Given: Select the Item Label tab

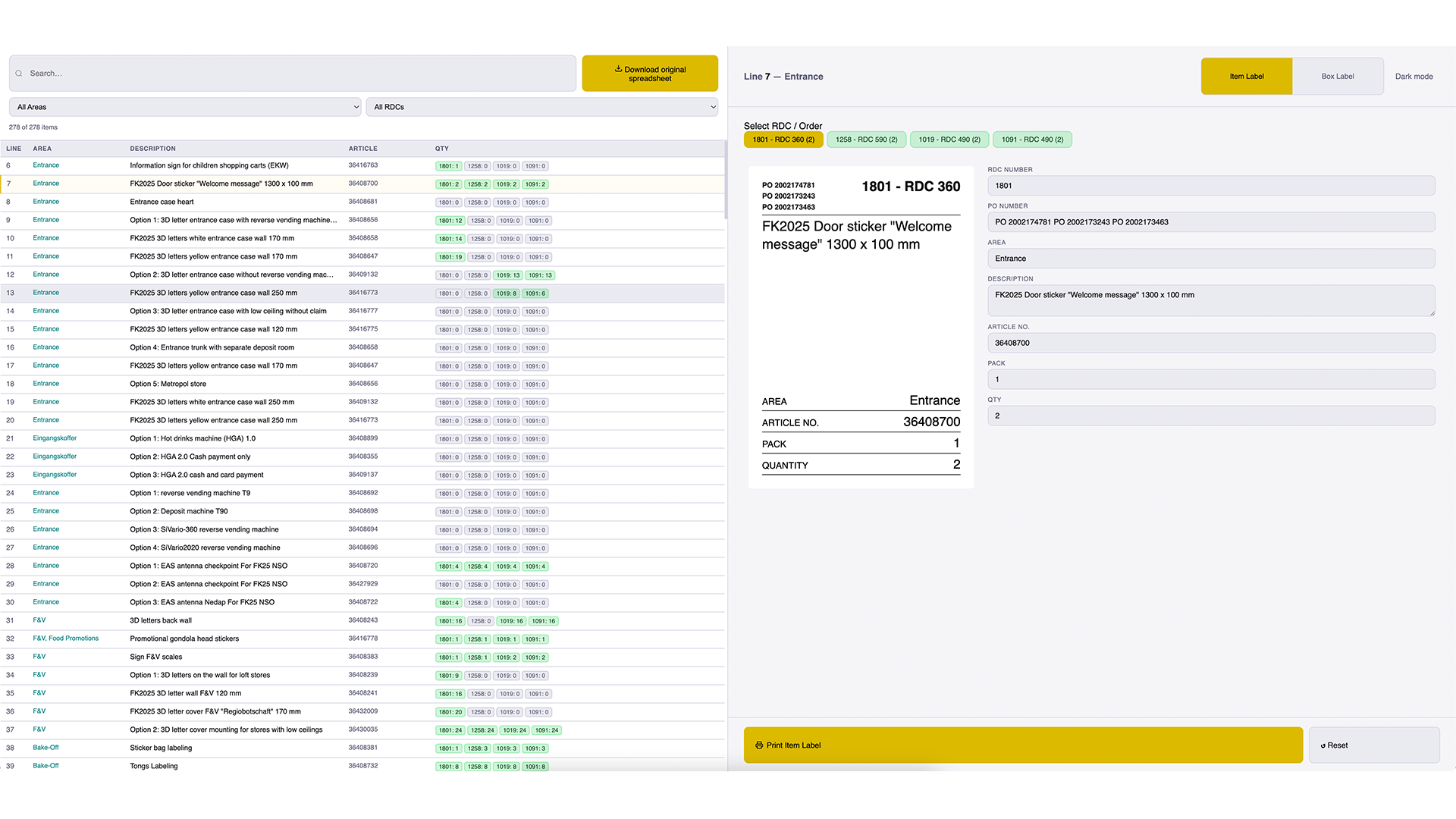Looking at the screenshot, I should coord(1247,77).
